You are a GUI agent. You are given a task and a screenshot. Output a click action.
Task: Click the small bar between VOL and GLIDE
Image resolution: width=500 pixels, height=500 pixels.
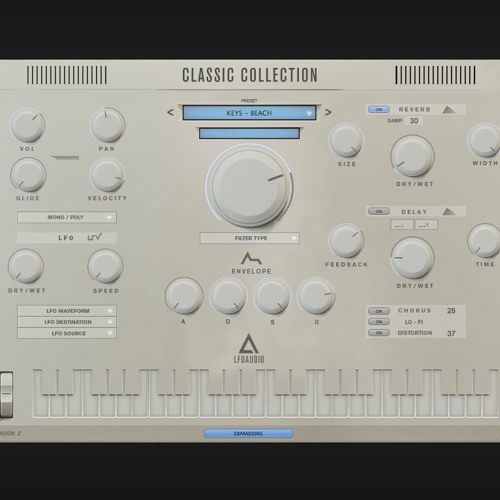[65, 157]
